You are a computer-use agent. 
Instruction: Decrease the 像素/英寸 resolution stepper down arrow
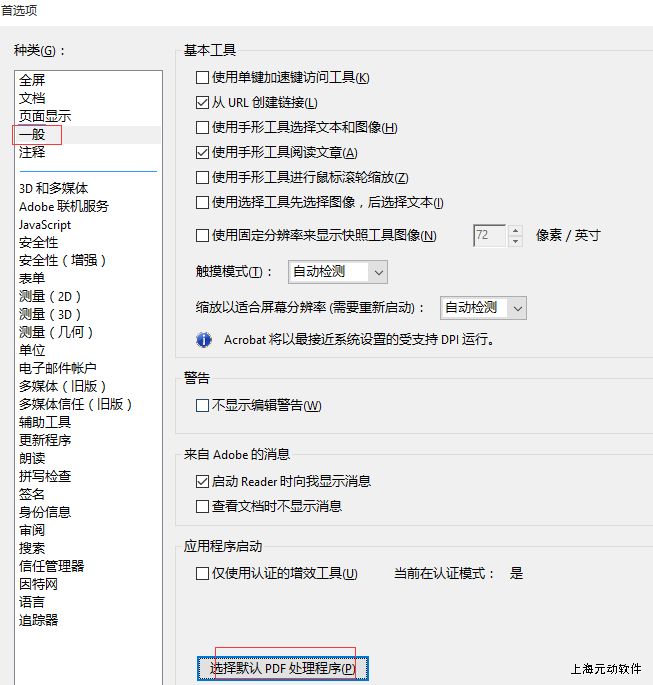pyautogui.click(x=515, y=241)
